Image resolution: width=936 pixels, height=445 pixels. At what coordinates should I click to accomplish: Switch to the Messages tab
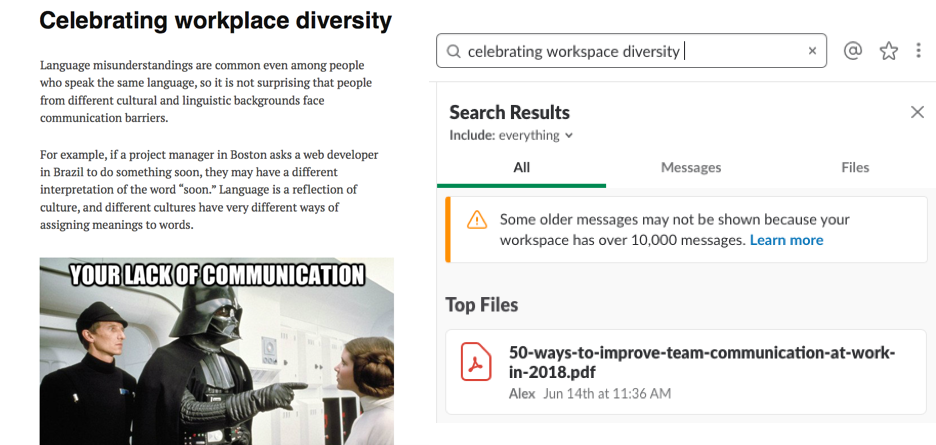691,168
